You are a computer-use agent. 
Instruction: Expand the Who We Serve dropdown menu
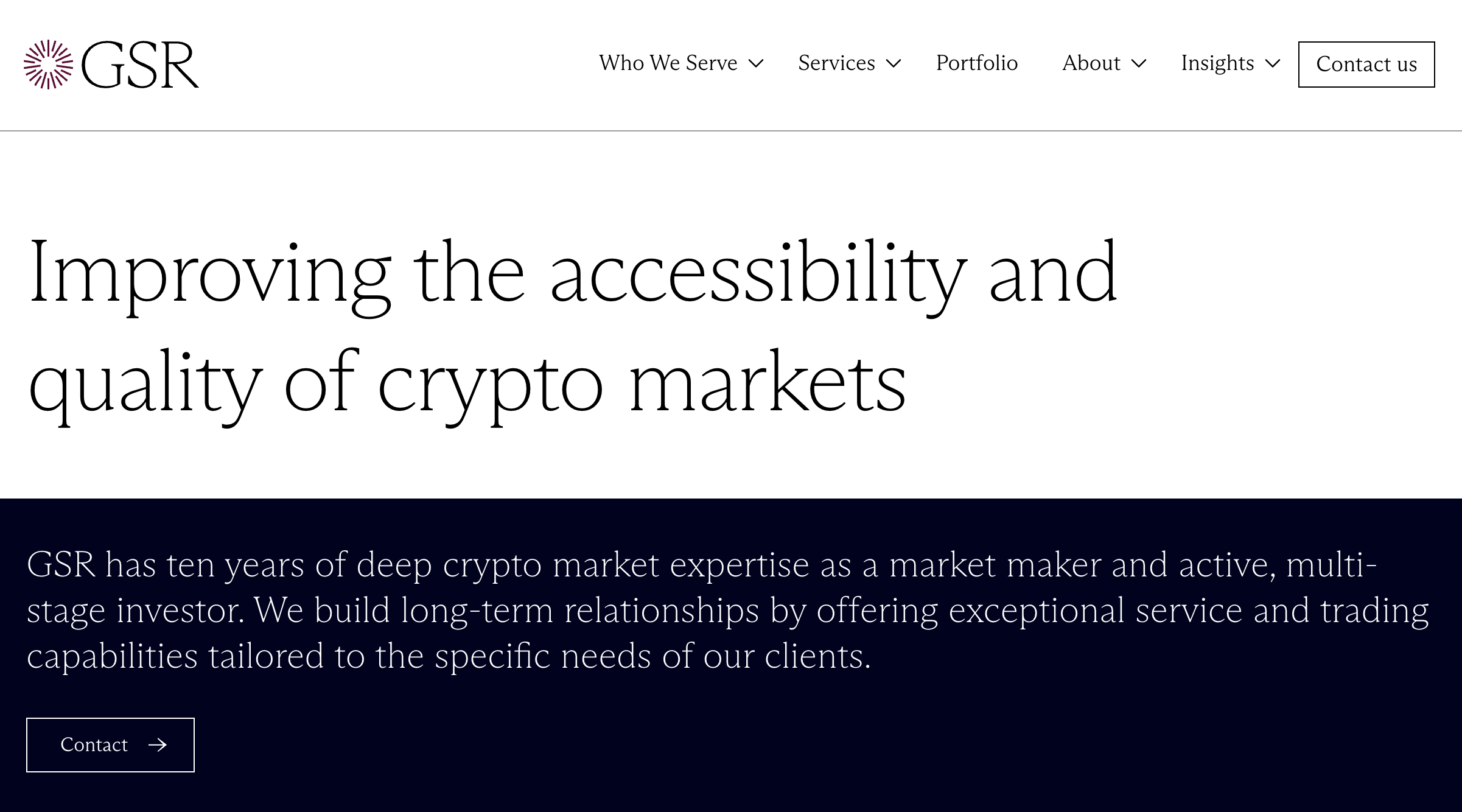click(668, 63)
